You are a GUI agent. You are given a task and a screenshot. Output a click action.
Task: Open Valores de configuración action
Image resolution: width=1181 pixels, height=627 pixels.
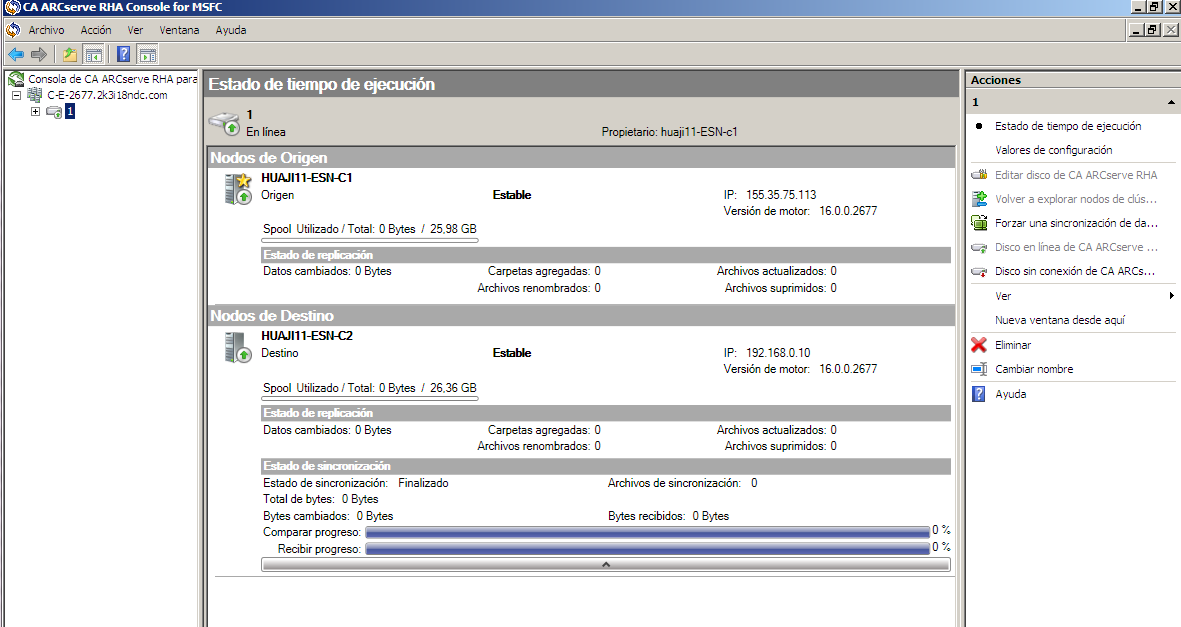(x=1053, y=150)
